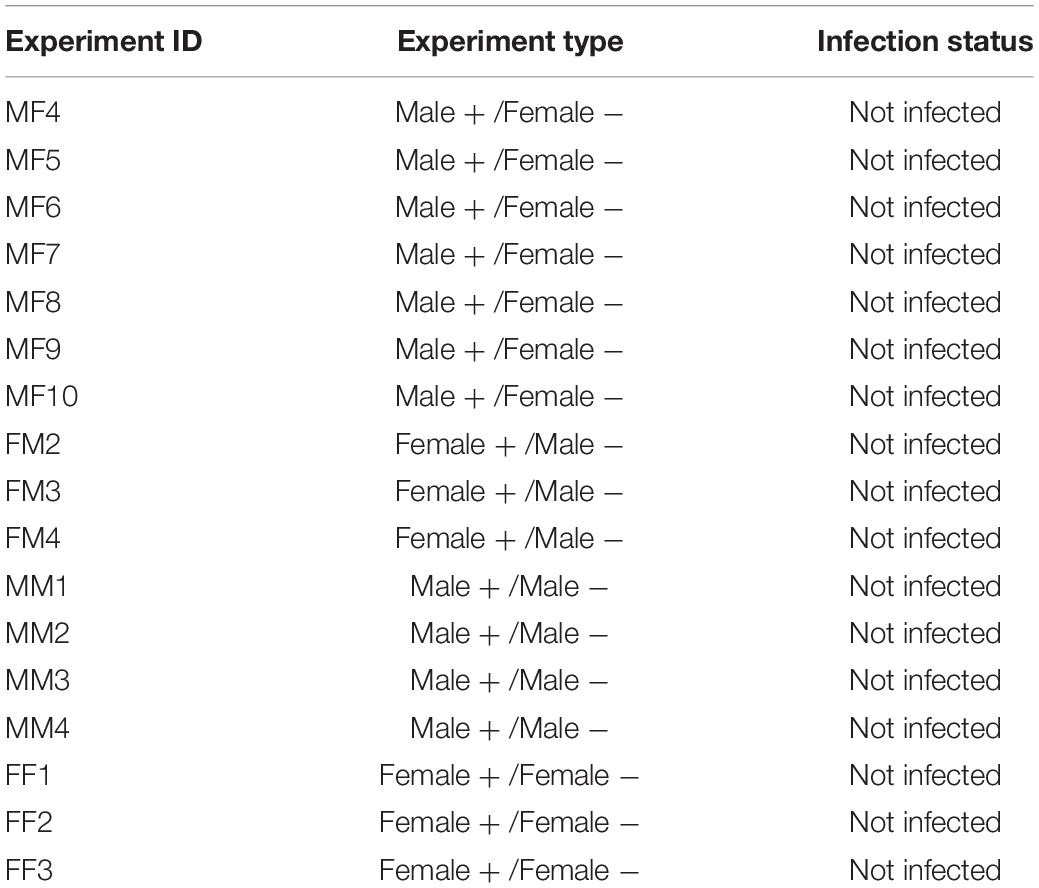The width and height of the screenshot is (1039, 888).
Task: Click the experiment type in row MM2
Action: [509, 634]
